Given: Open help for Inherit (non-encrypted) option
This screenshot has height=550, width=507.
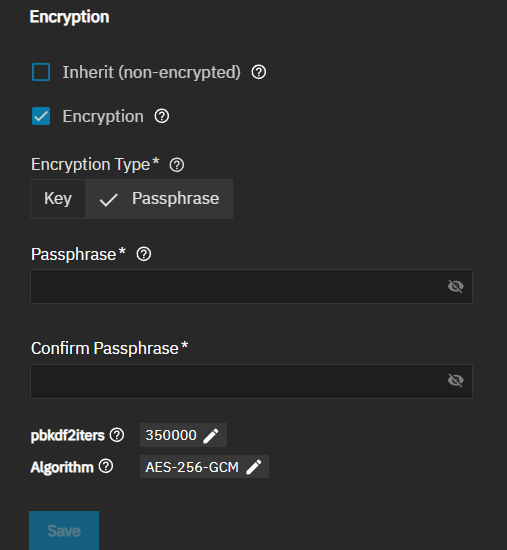Looking at the screenshot, I should click(x=259, y=72).
